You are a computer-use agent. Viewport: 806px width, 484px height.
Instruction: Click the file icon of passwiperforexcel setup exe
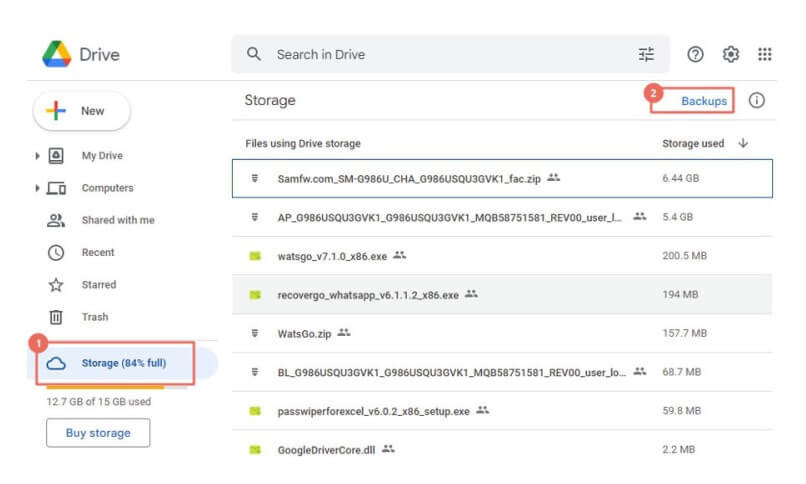click(x=255, y=411)
